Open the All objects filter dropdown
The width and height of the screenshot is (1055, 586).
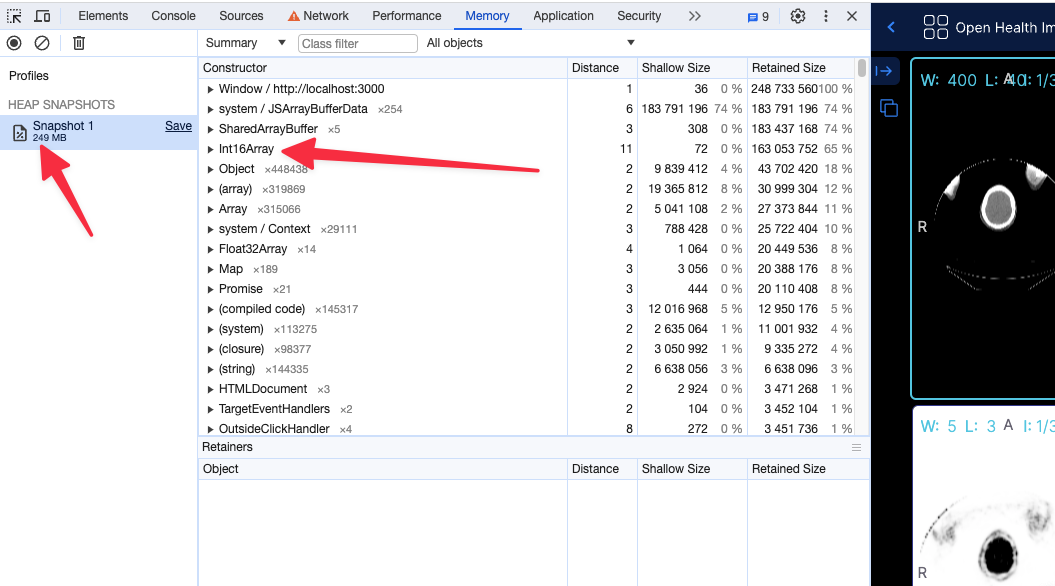(x=530, y=43)
